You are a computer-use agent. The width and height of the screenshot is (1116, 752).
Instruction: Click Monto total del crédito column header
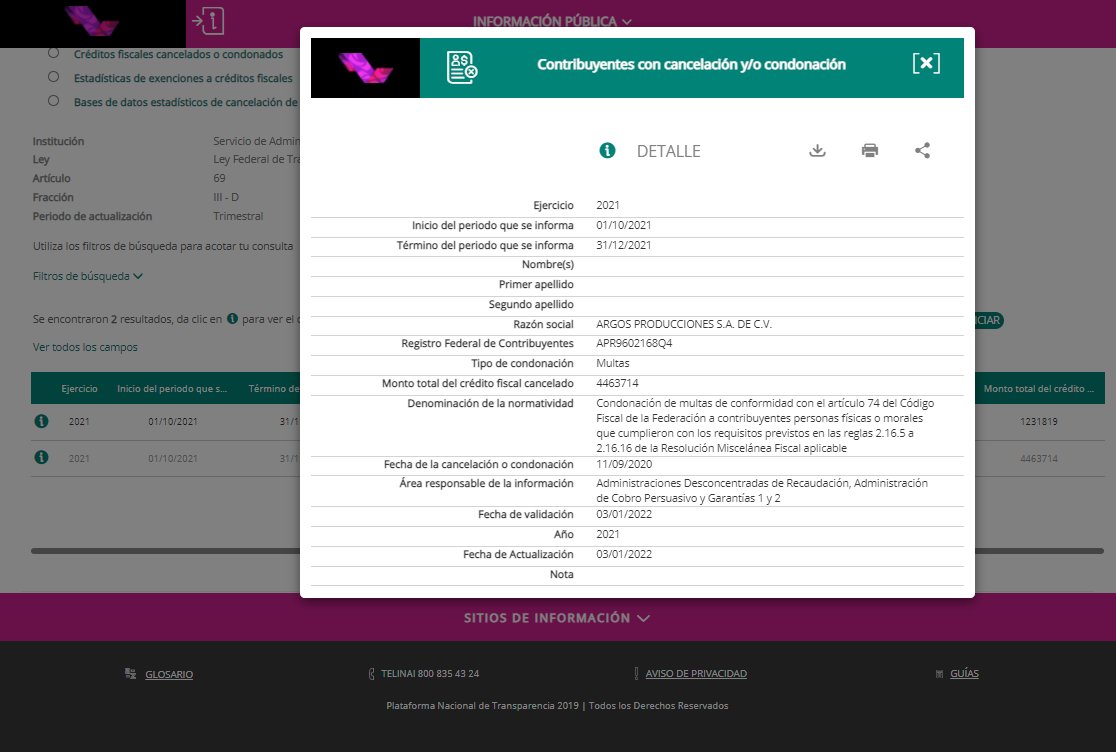[x=1038, y=388]
